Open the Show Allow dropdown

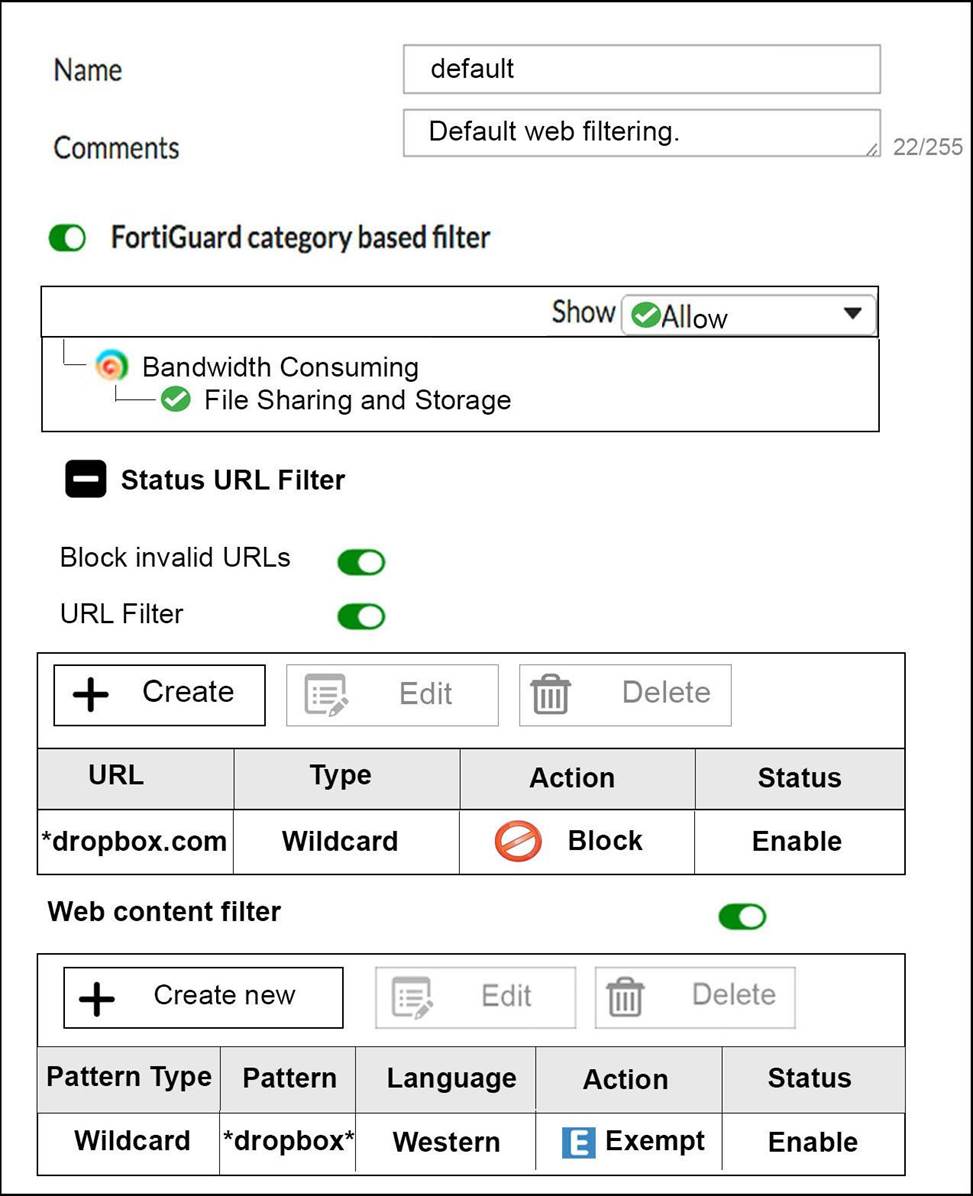click(749, 315)
